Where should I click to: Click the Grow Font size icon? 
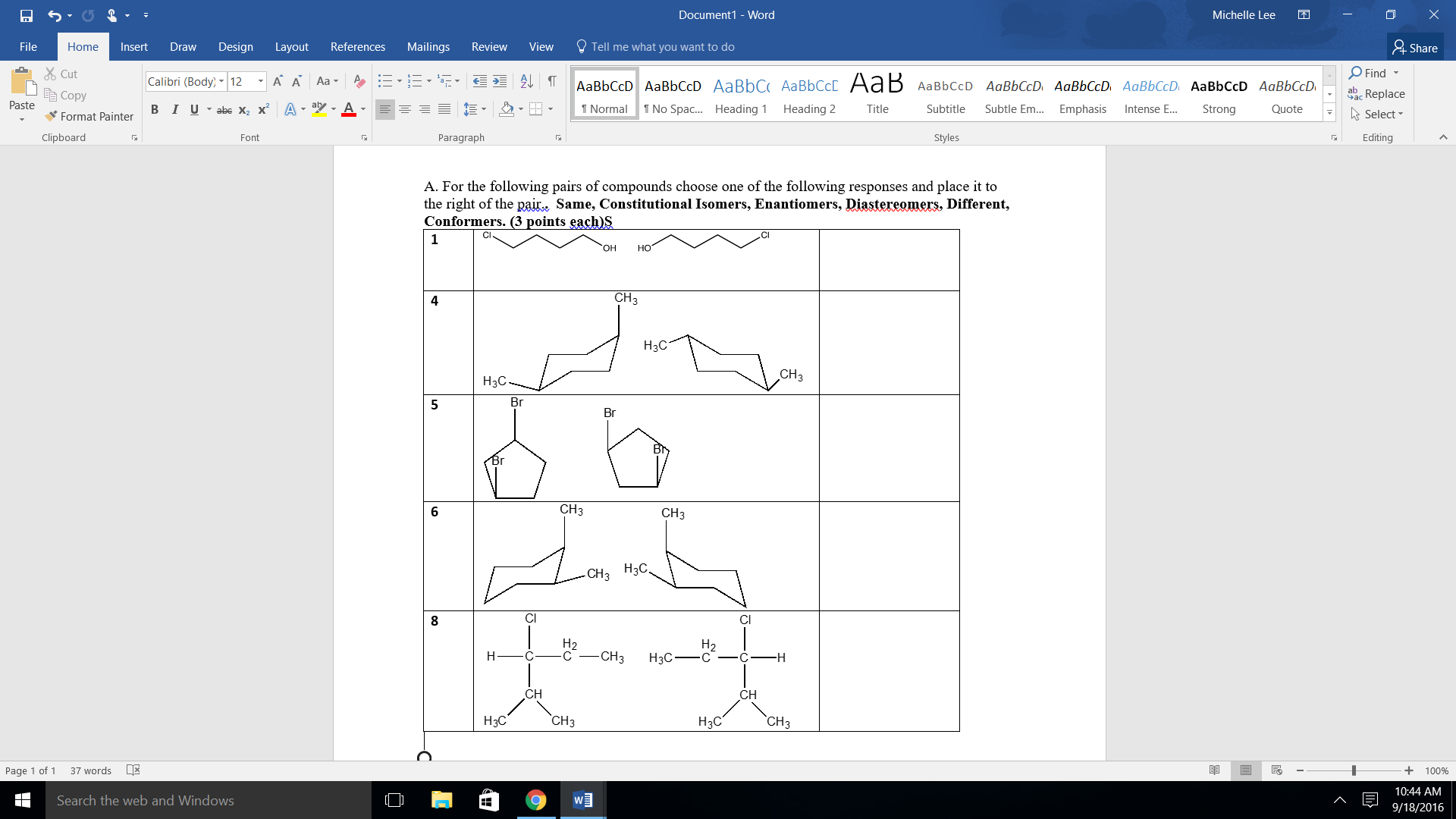click(x=278, y=81)
